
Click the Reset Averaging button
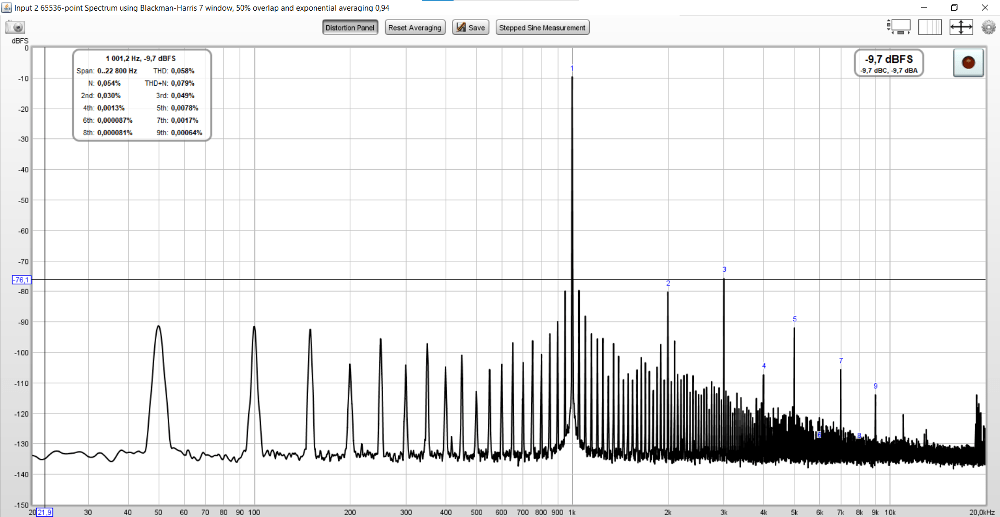click(415, 27)
